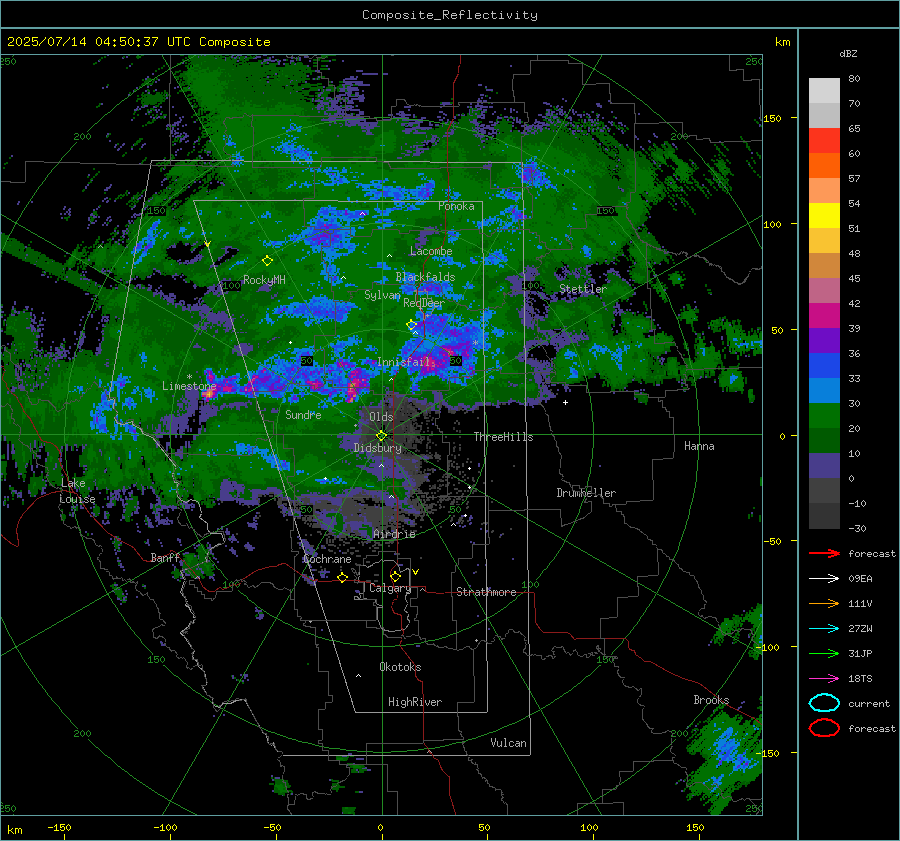Screen dimensions: 900x841
Task: Click the -150 tick on bottom km axis
Action: 59,827
